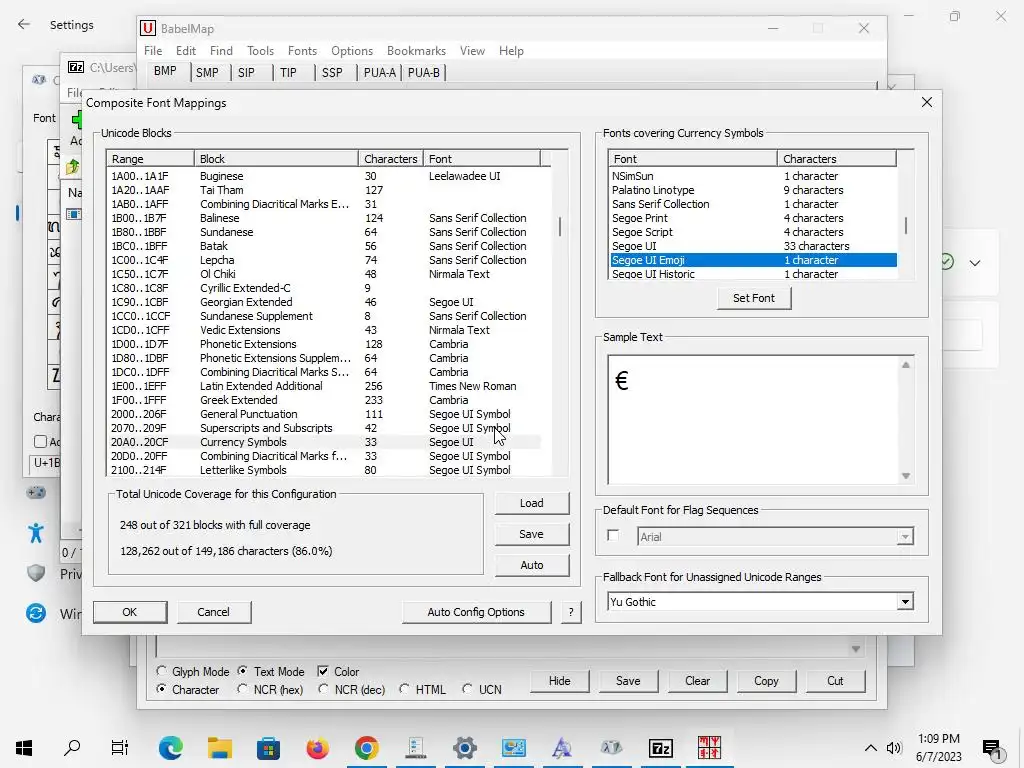Select the Greek Extended block row
Screen dimensions: 1024x768
324,400
